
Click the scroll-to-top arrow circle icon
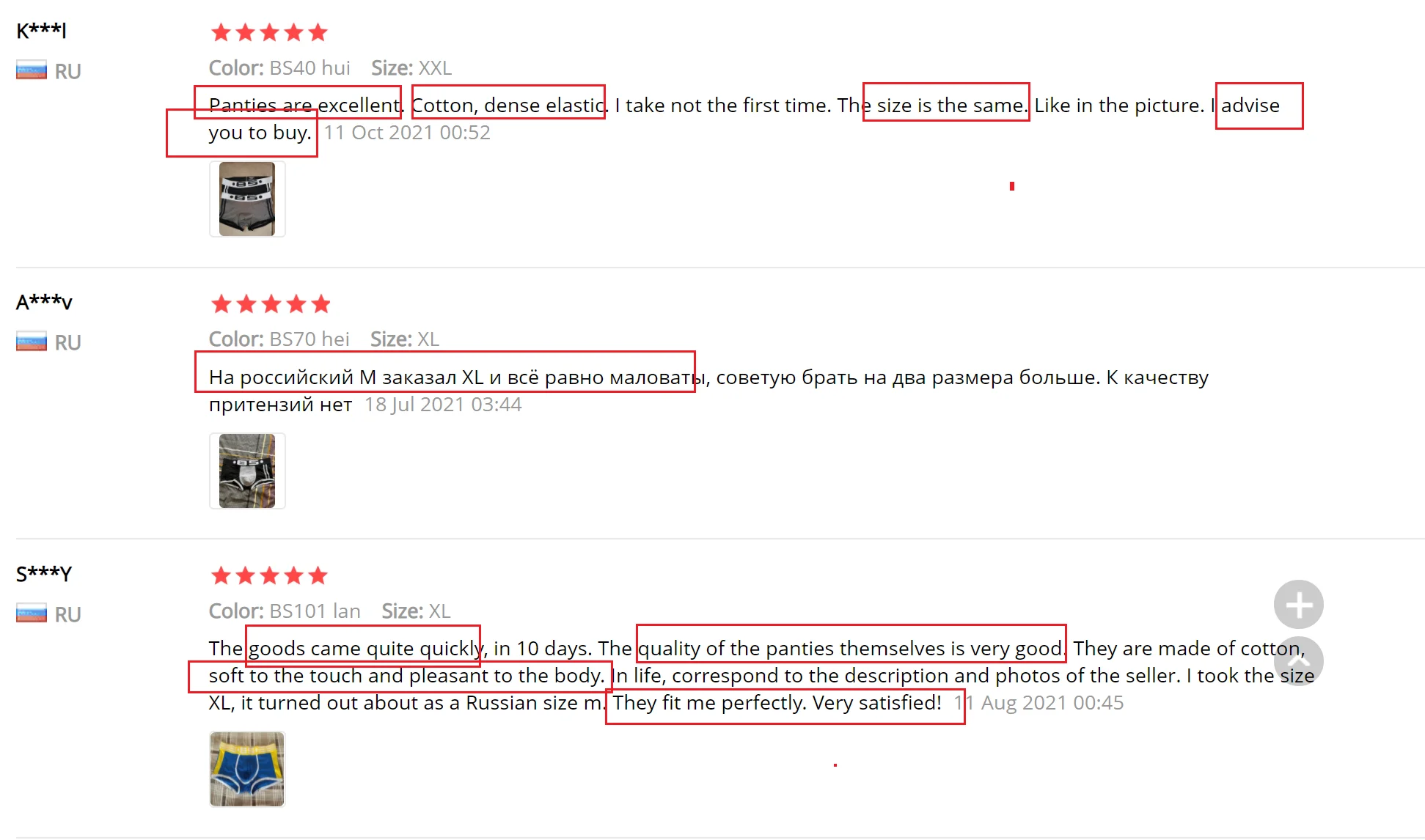point(1298,662)
